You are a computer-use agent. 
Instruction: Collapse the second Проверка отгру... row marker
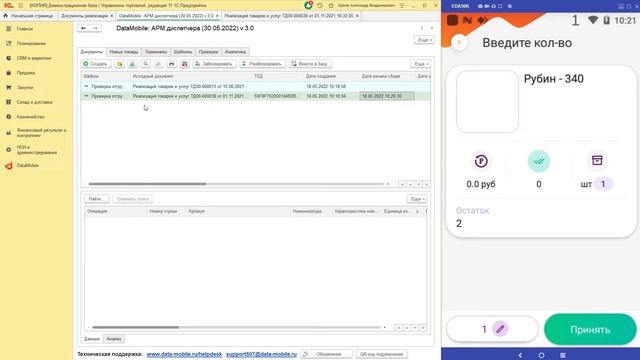tap(86, 96)
